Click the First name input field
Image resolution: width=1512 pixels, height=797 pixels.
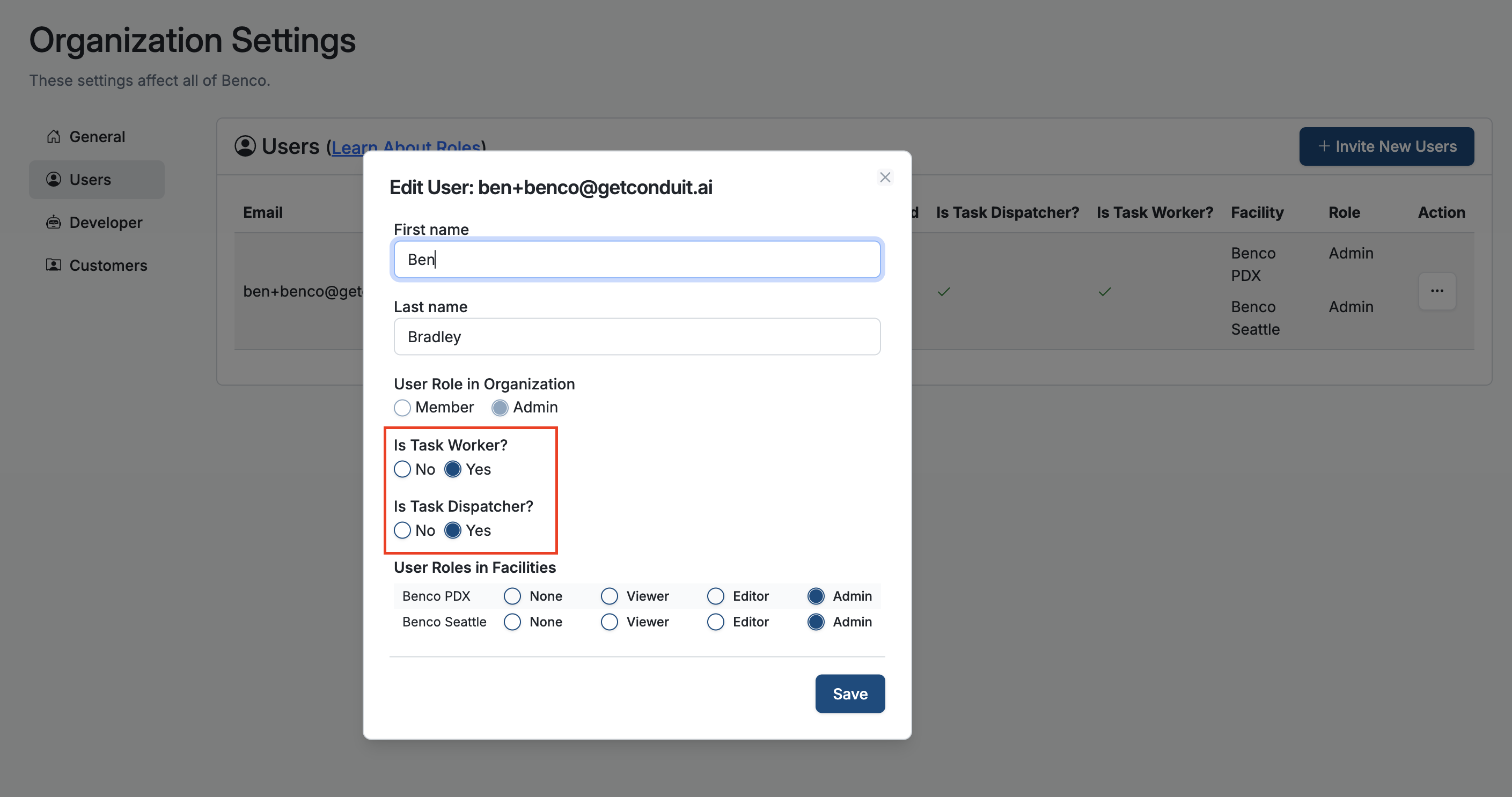point(637,260)
